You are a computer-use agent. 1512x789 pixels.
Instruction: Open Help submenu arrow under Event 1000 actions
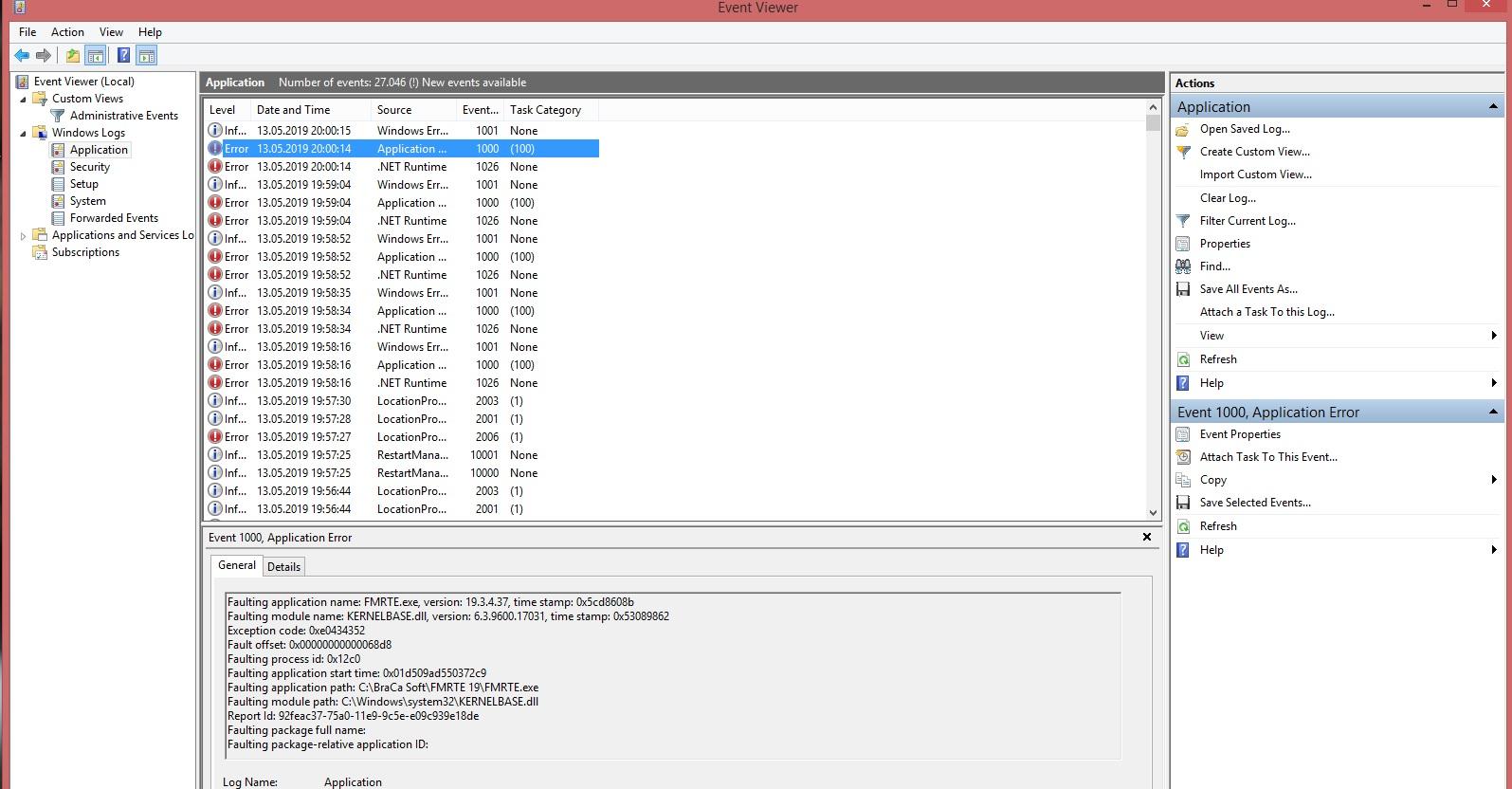tap(1494, 550)
